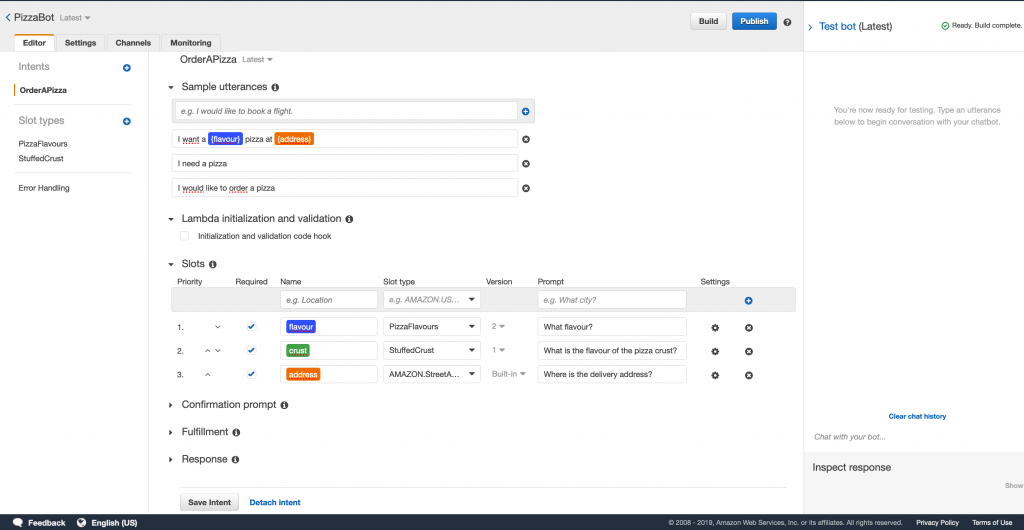Add a new intent with plus icon
This screenshot has width=1024, height=530.
tap(126, 68)
